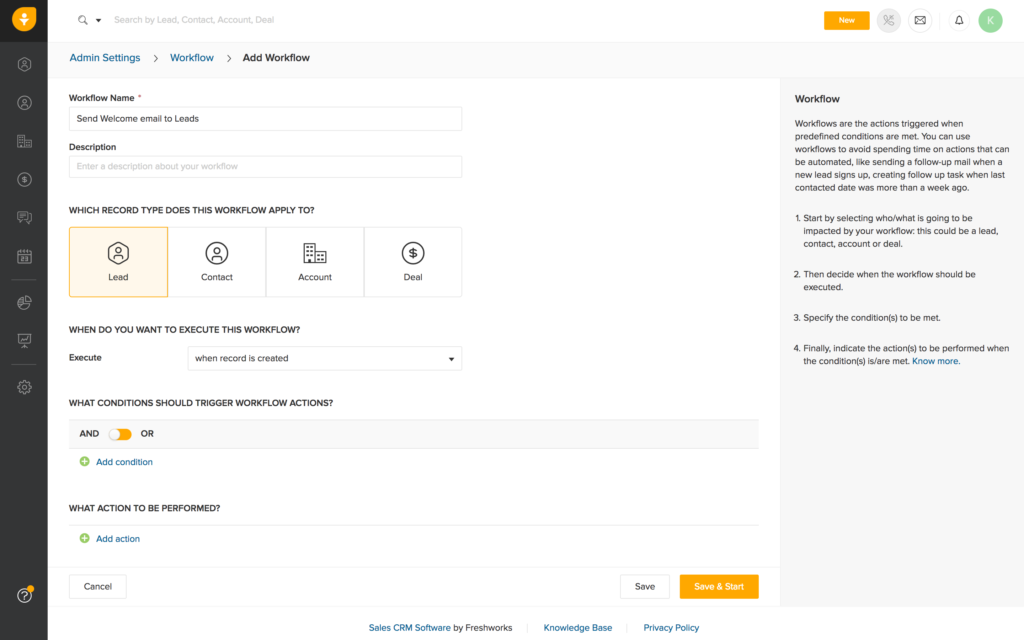1024x640 pixels.
Task: Open the search filter dropdown arrow
Action: [98, 20]
